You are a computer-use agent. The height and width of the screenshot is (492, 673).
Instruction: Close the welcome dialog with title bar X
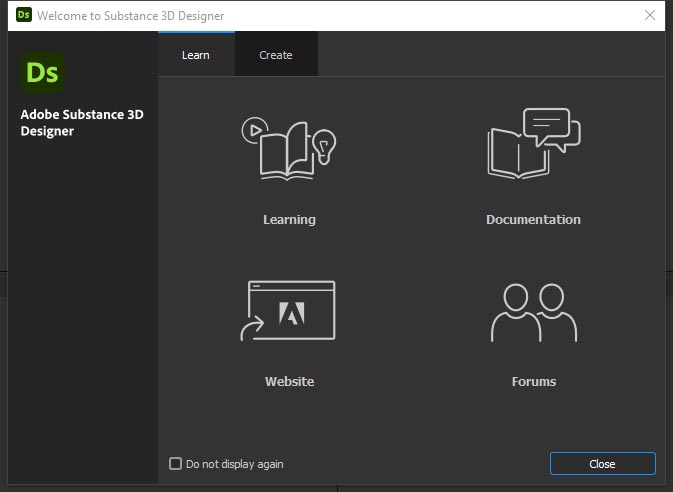[651, 16]
